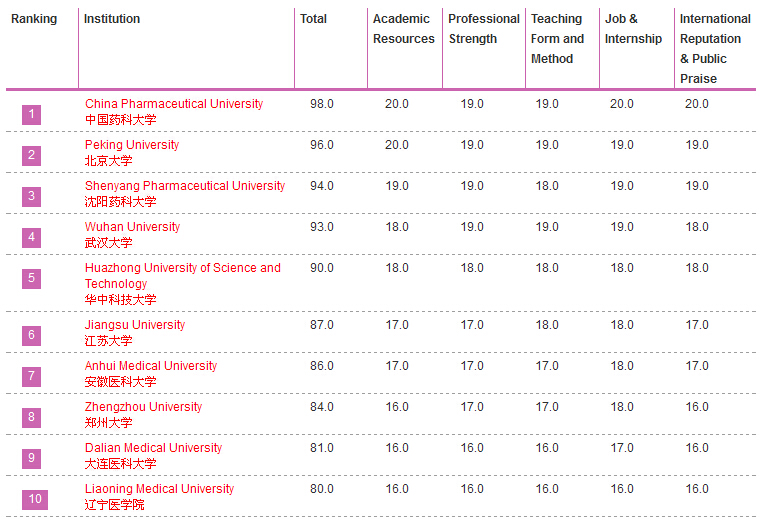The width and height of the screenshot is (764, 525).
Task: Open Shenyang Pharmaceutical University link
Action: tap(185, 186)
